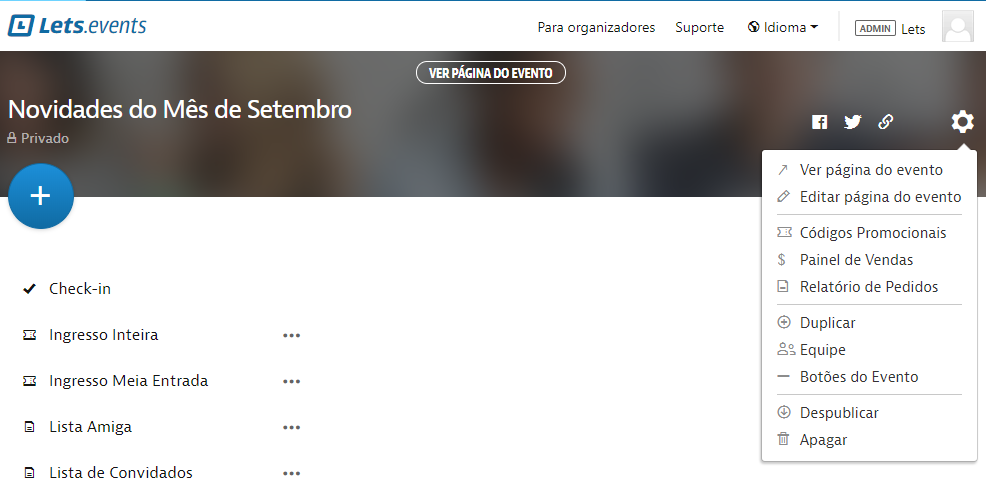
Task: Share event via Facebook icon
Action: click(x=819, y=122)
